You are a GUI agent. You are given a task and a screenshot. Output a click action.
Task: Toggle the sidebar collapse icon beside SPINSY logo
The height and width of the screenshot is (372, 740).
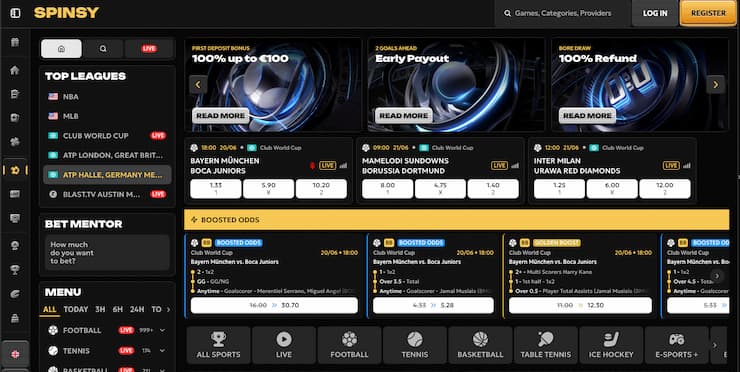coord(15,13)
